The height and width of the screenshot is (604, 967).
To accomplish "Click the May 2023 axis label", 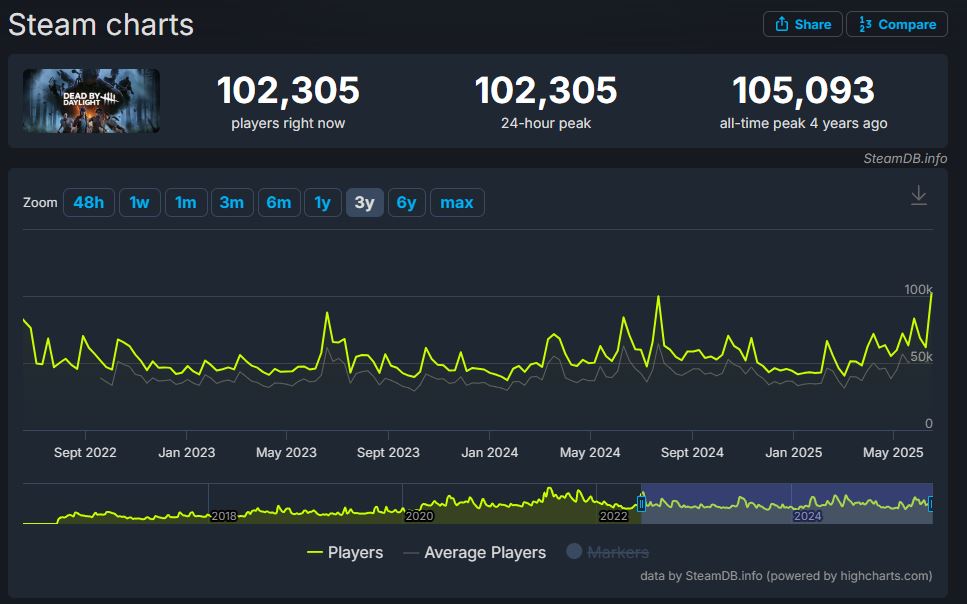I will (x=286, y=452).
